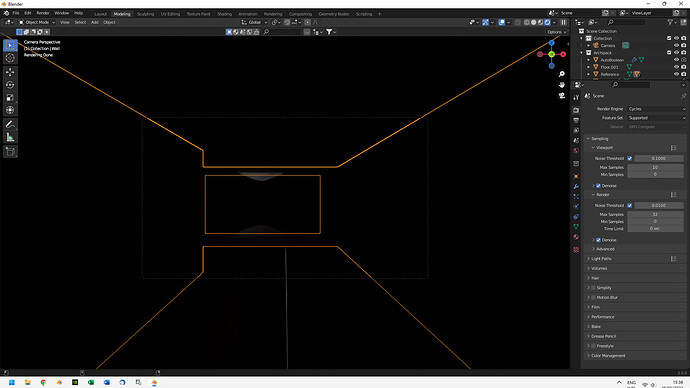Switch to the Geometry Nodes workspace tab
The image size is (690, 388).
(x=334, y=14)
